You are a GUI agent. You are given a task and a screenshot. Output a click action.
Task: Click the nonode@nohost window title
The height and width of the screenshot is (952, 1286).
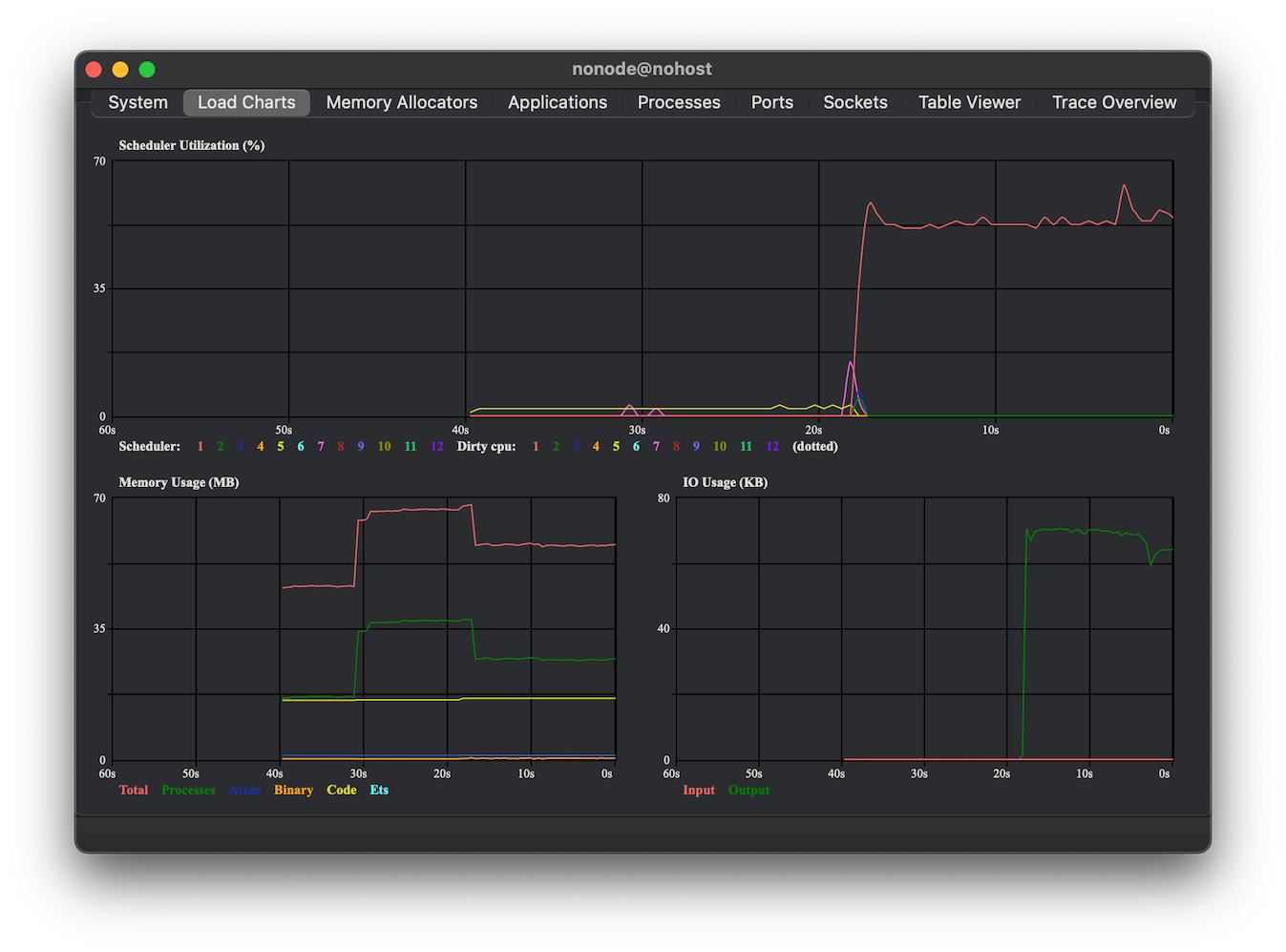[643, 69]
